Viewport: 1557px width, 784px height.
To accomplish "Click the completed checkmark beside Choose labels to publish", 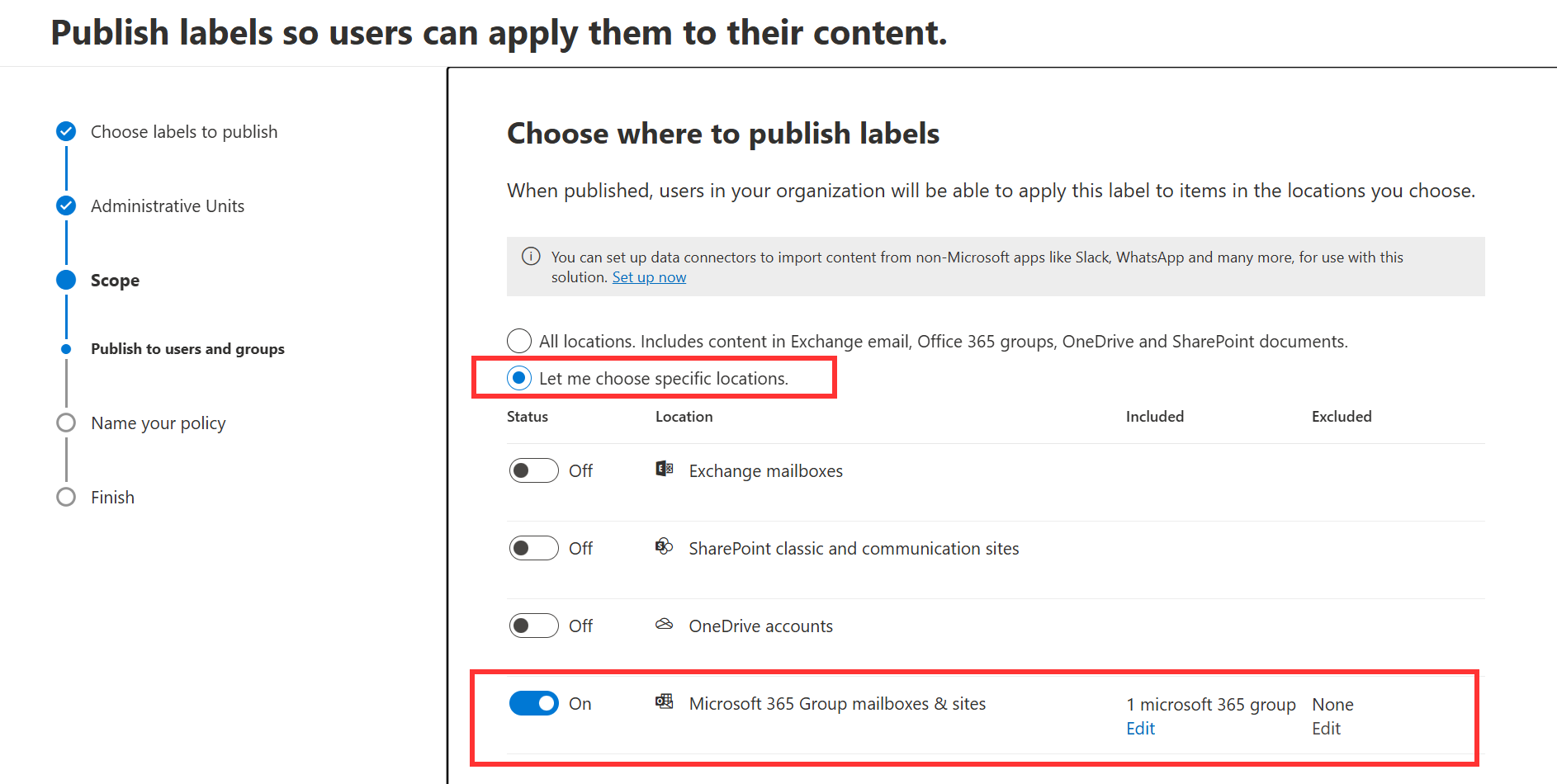I will (65, 131).
